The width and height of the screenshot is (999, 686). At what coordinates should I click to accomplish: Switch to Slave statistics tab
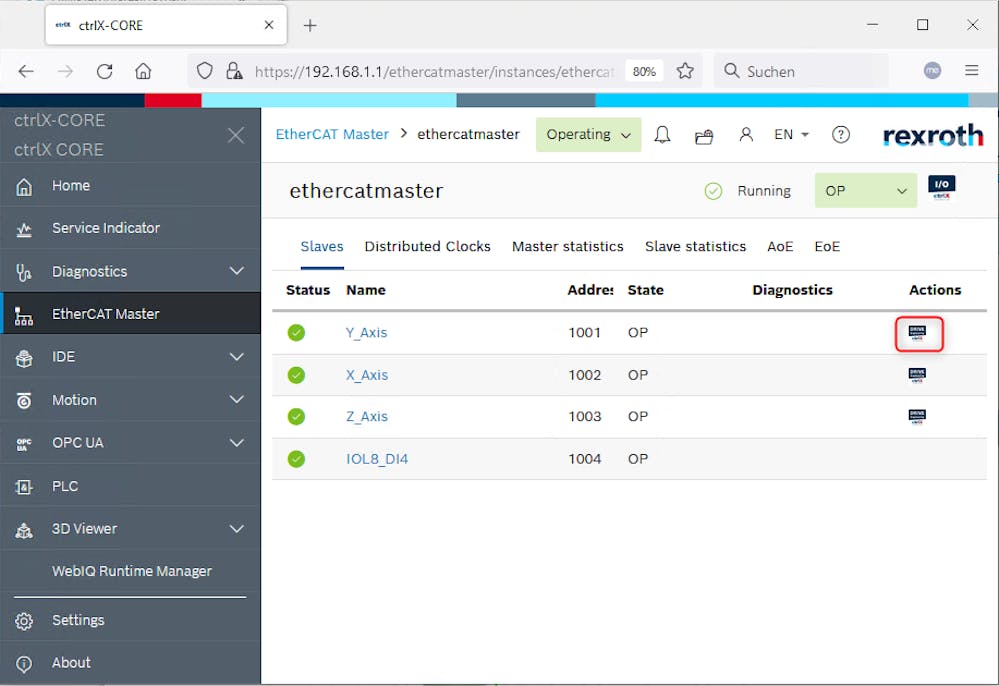[x=695, y=247]
